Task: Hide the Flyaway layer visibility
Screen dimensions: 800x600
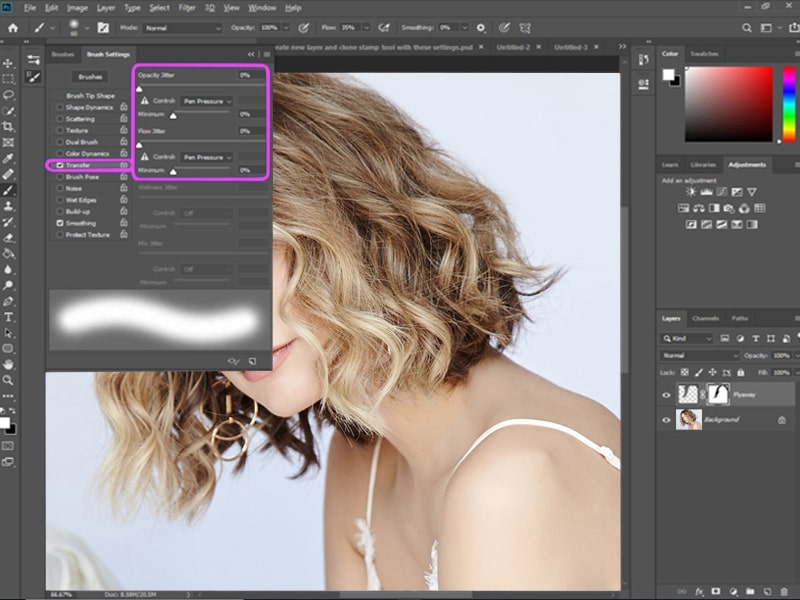Action: click(x=666, y=395)
